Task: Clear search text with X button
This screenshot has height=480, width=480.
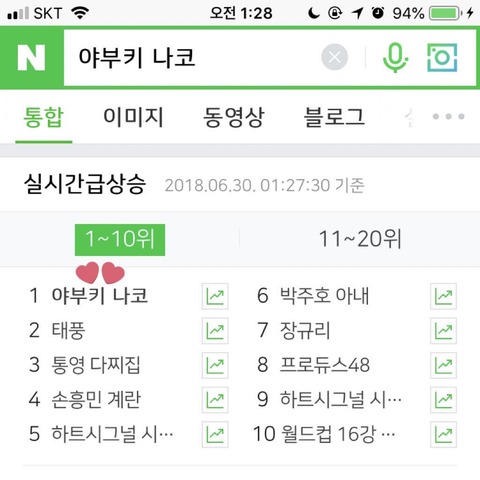Action: tap(334, 57)
